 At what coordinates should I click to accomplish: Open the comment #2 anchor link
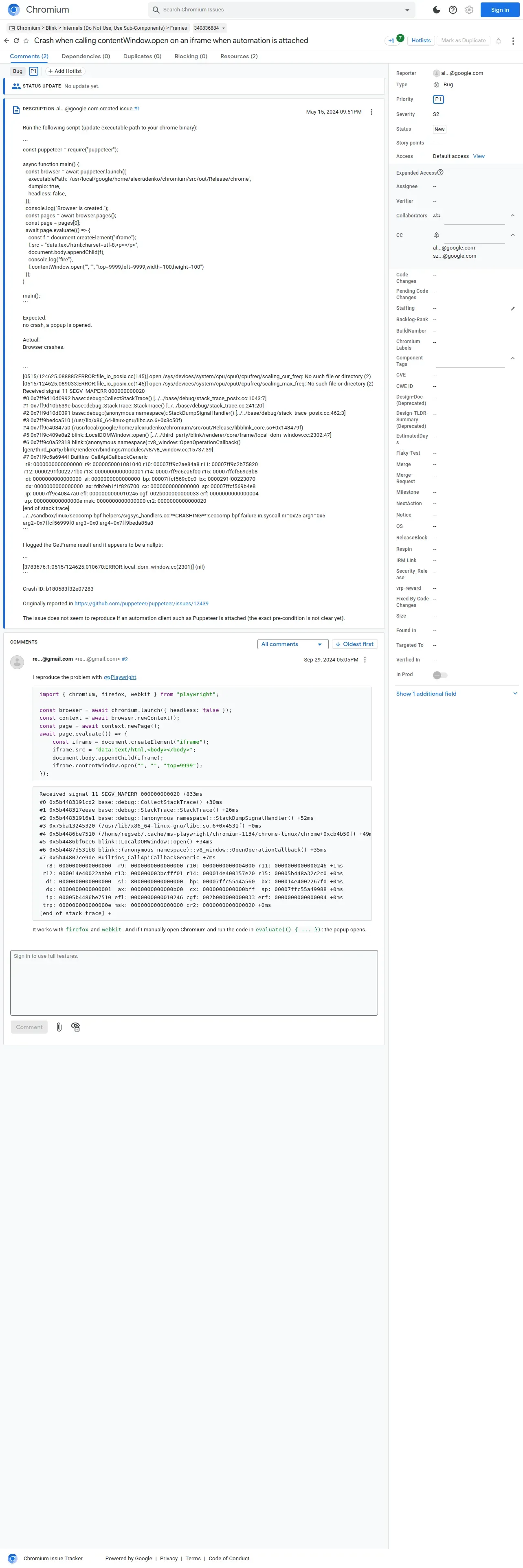[125, 659]
